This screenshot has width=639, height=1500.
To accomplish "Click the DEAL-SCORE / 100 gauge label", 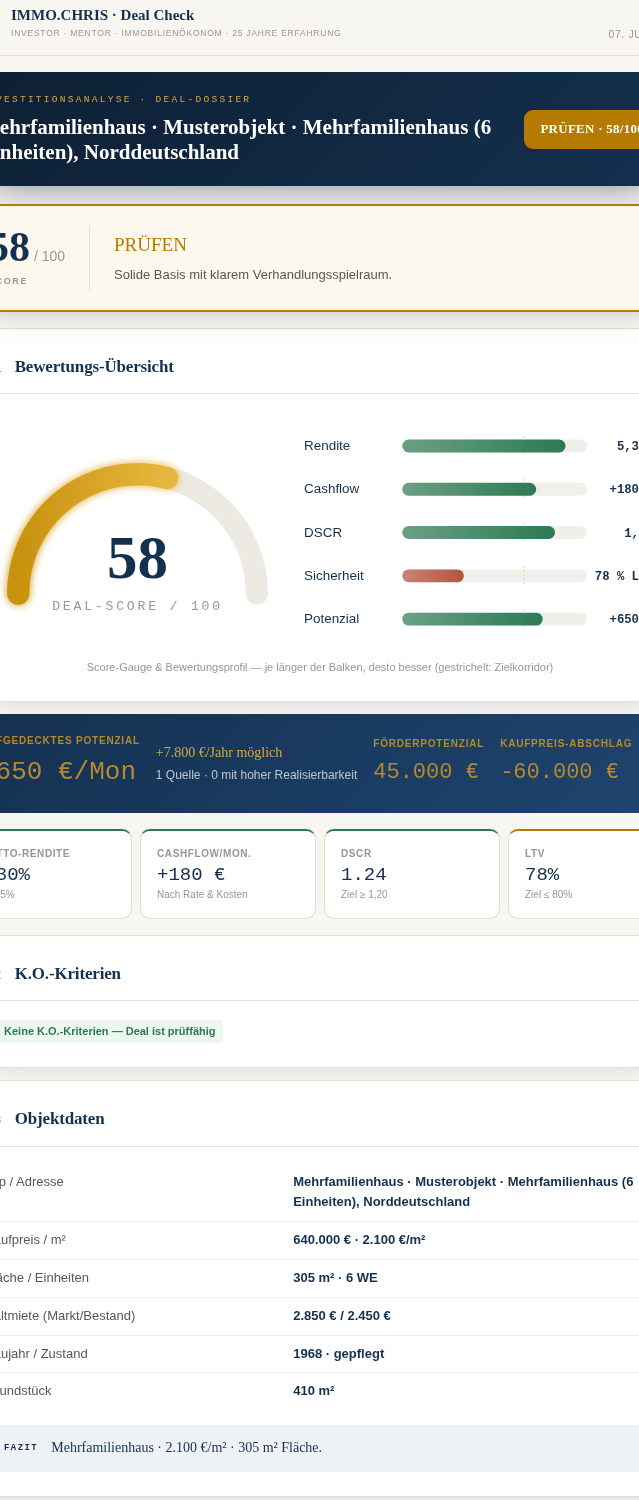I will click(x=137, y=606).
